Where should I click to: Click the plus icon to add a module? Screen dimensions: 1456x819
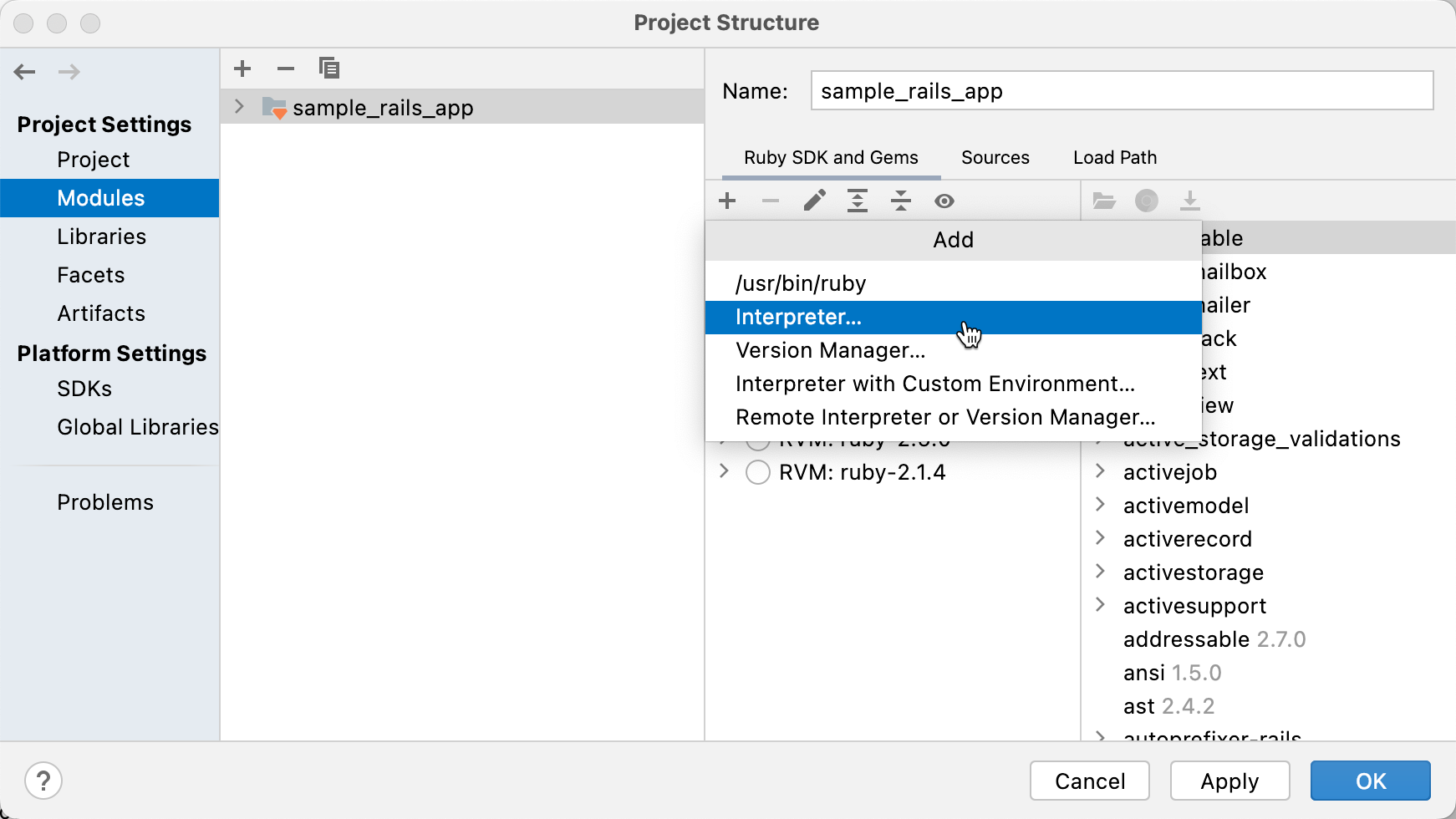(242, 68)
